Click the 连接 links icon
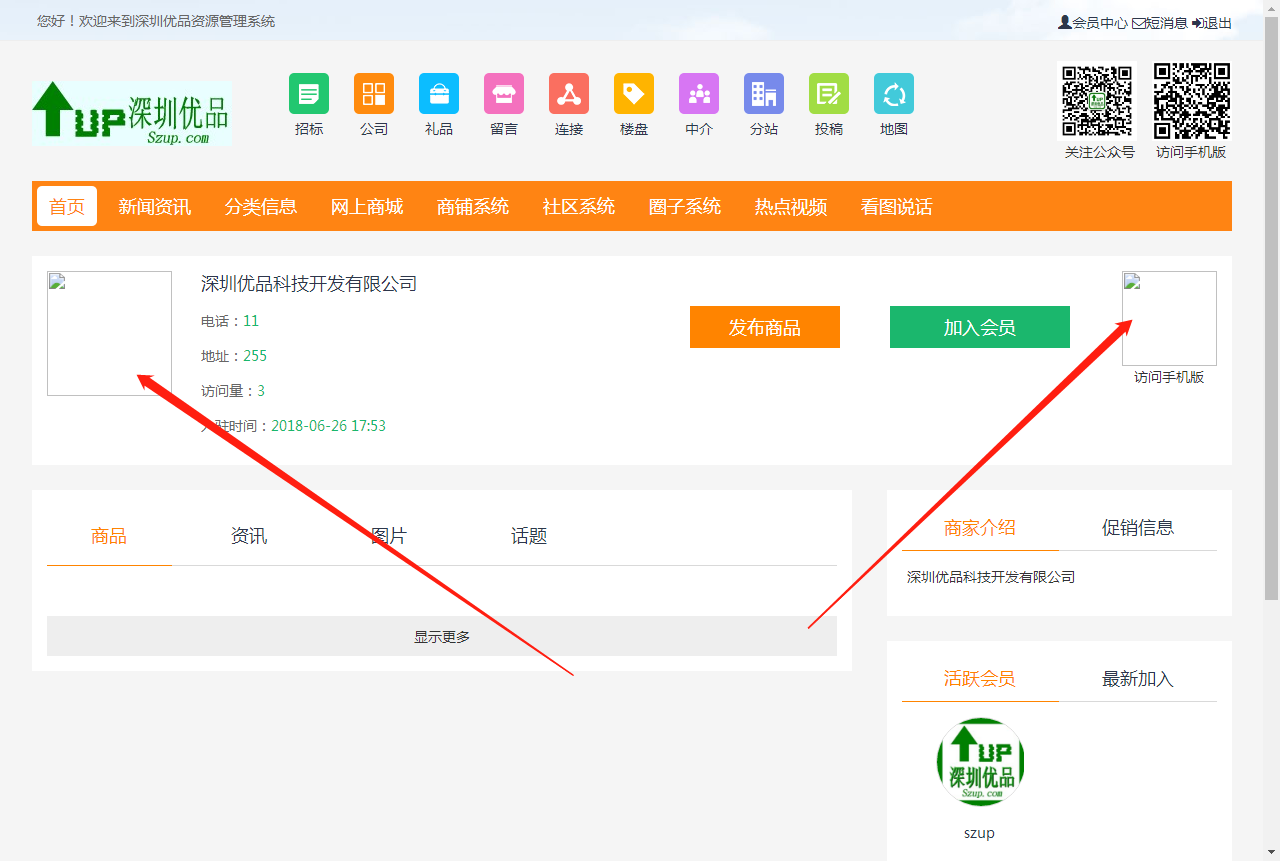Image resolution: width=1280 pixels, height=861 pixels. 569,94
